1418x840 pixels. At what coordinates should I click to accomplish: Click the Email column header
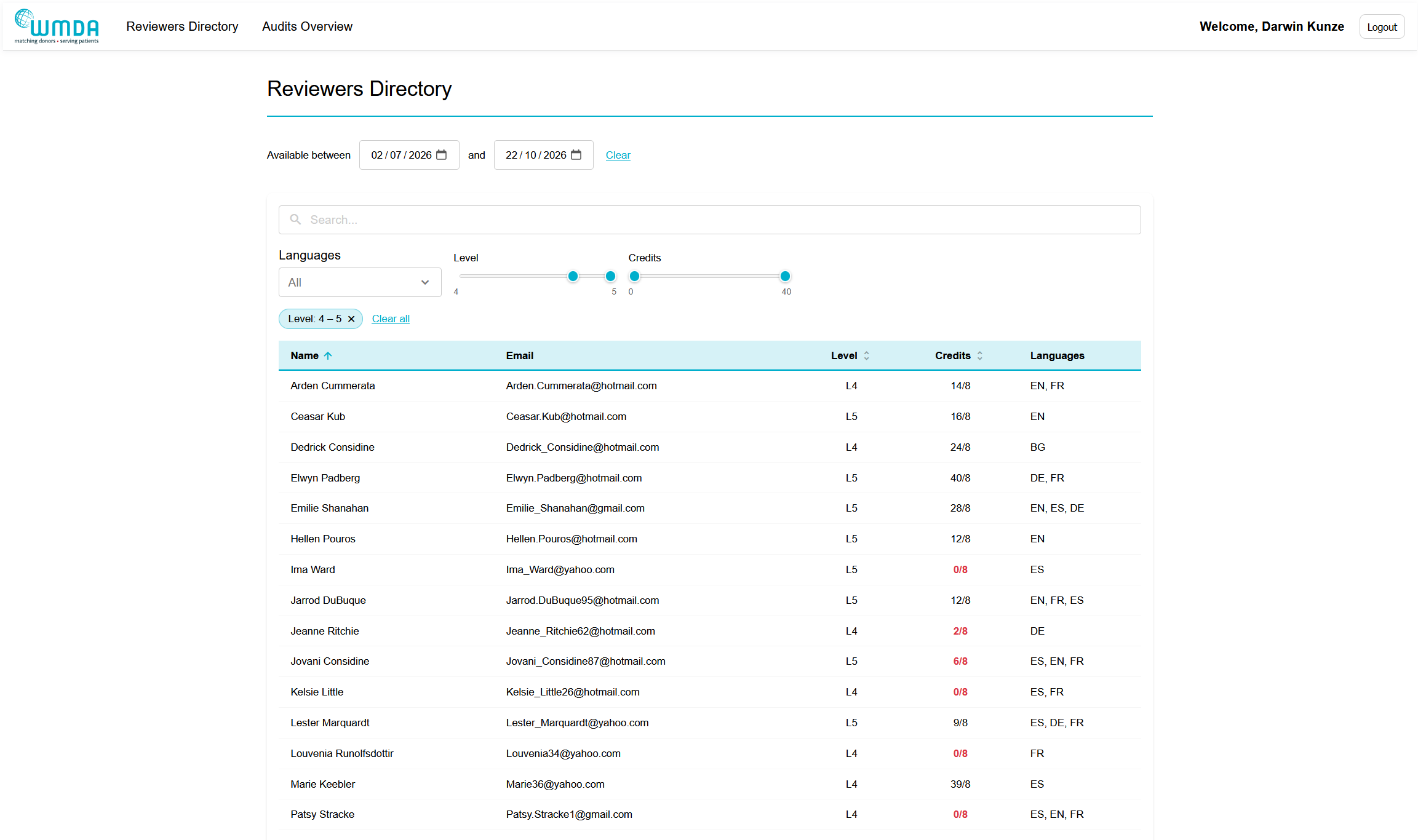pos(520,355)
